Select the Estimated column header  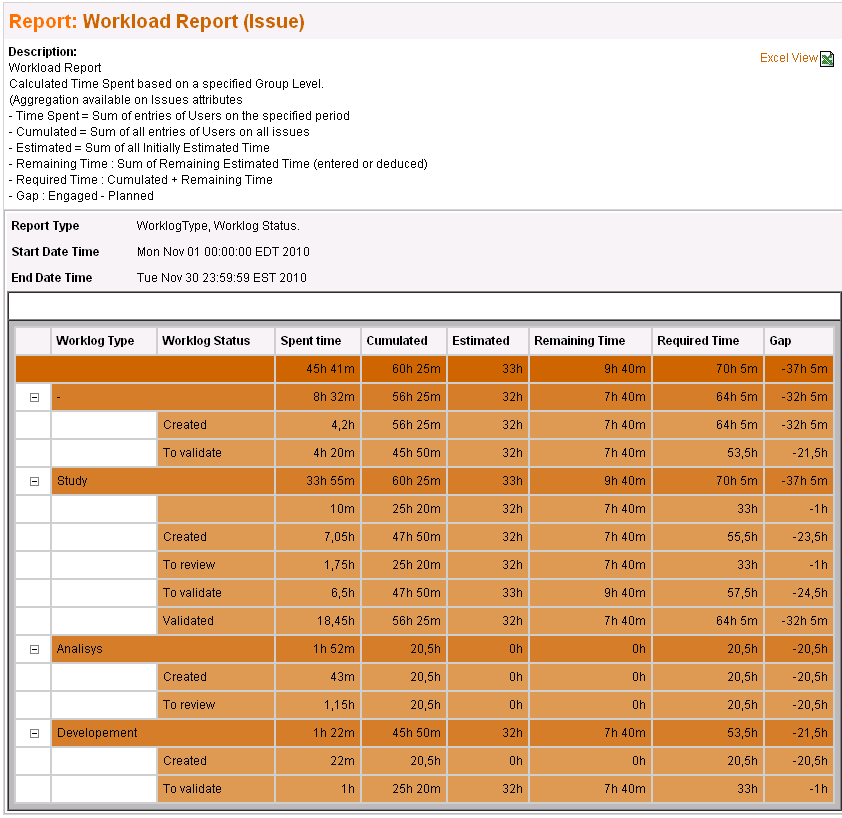tap(481, 341)
